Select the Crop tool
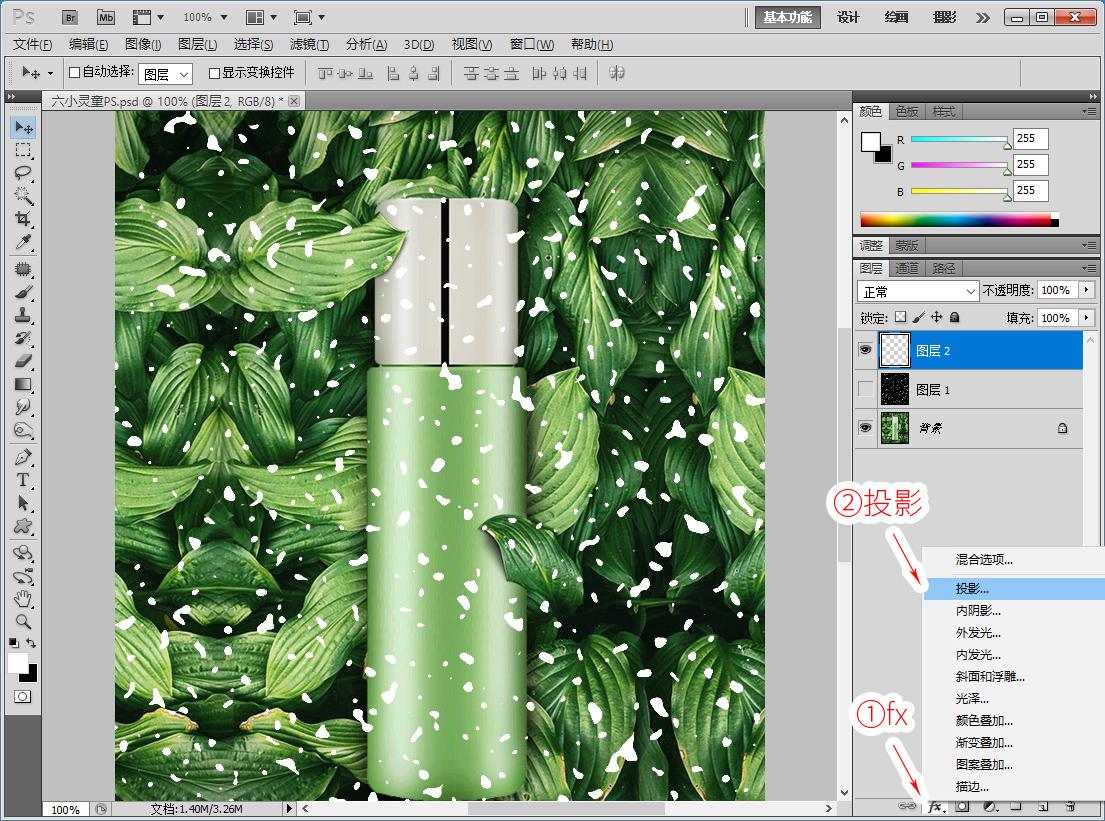This screenshot has width=1105, height=821. (23, 219)
